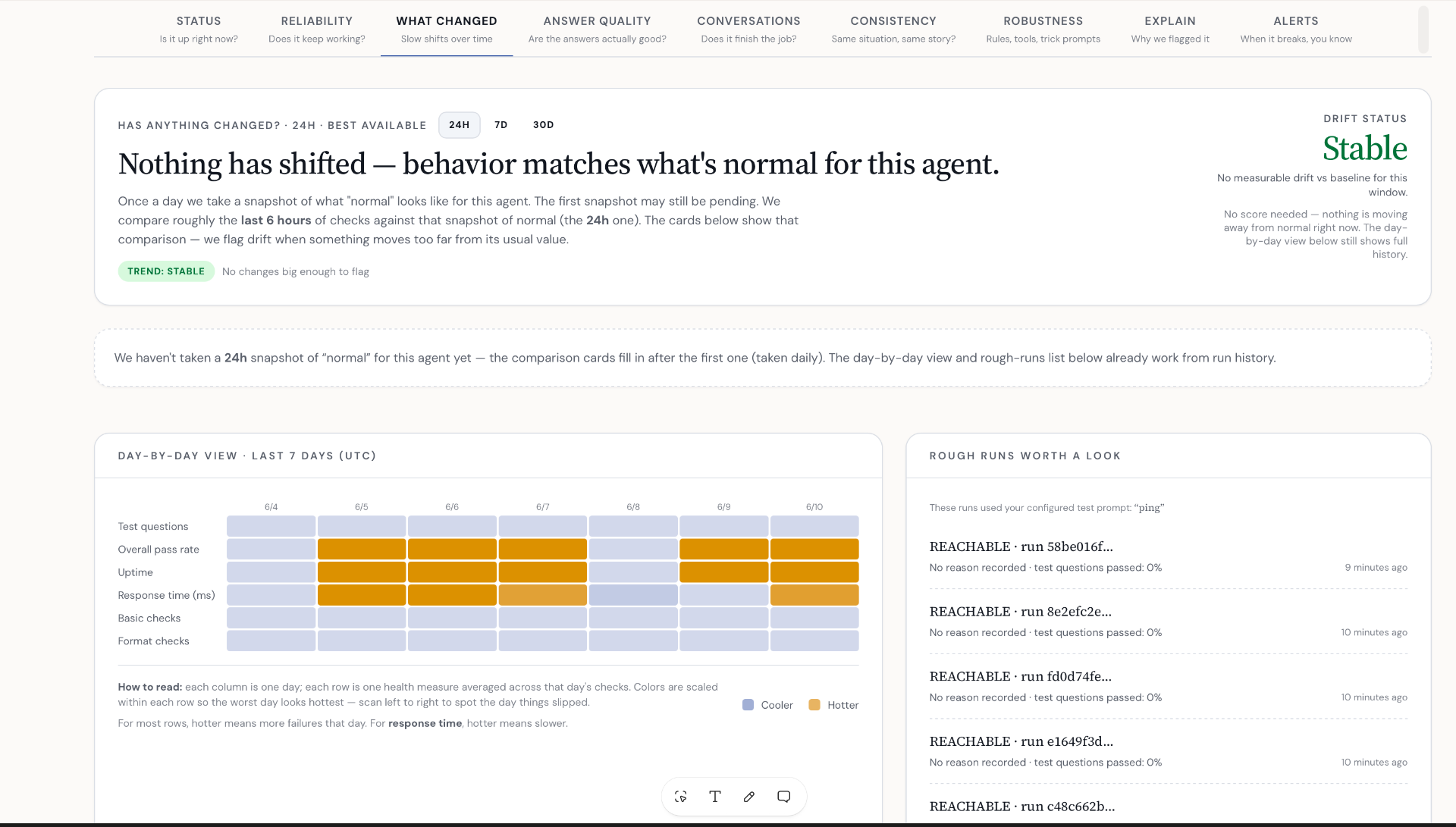The width and height of the screenshot is (1456, 827).
Task: Click the Hotter legend swatch
Action: [814, 705]
